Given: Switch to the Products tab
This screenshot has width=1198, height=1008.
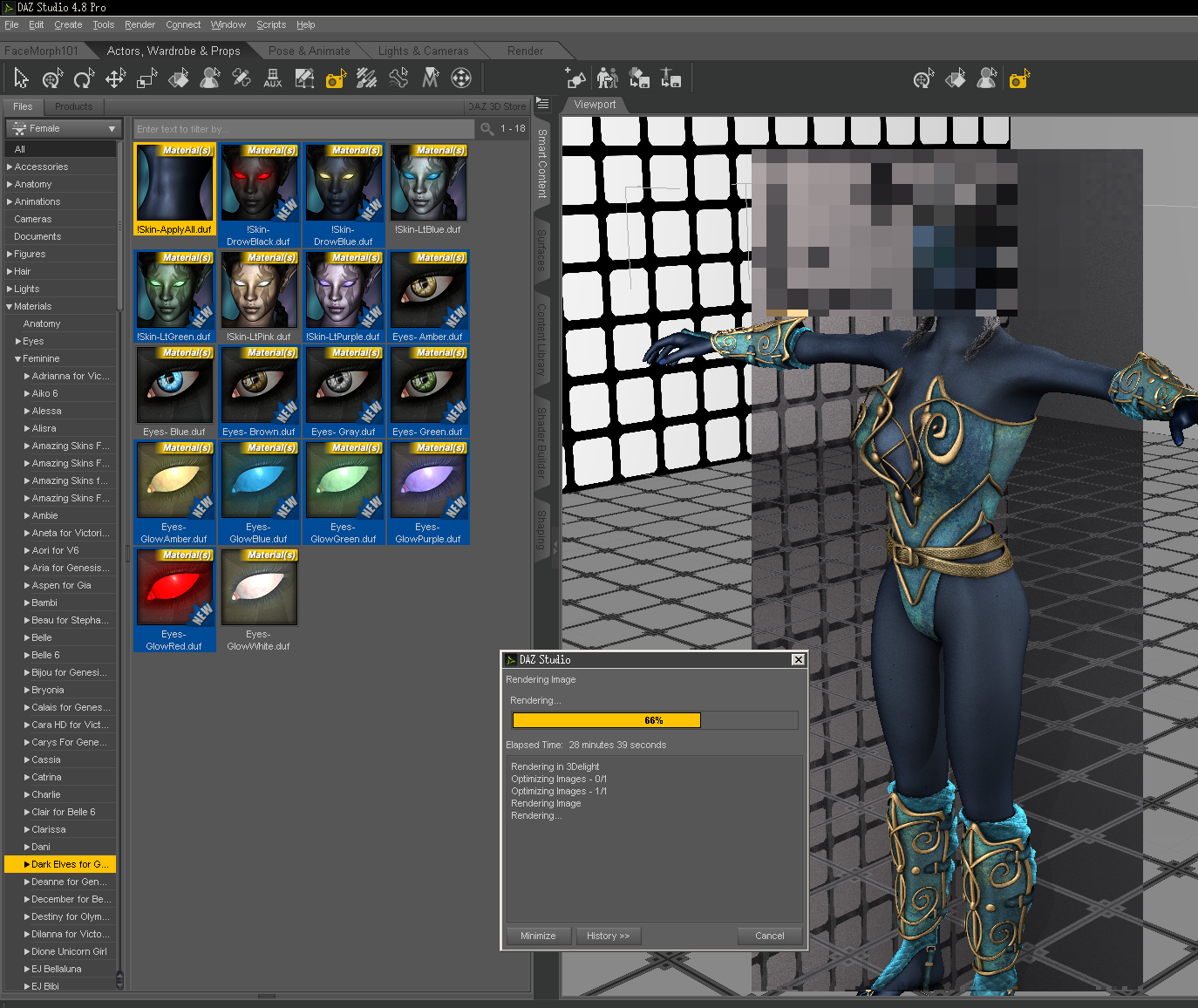Looking at the screenshot, I should [73, 106].
